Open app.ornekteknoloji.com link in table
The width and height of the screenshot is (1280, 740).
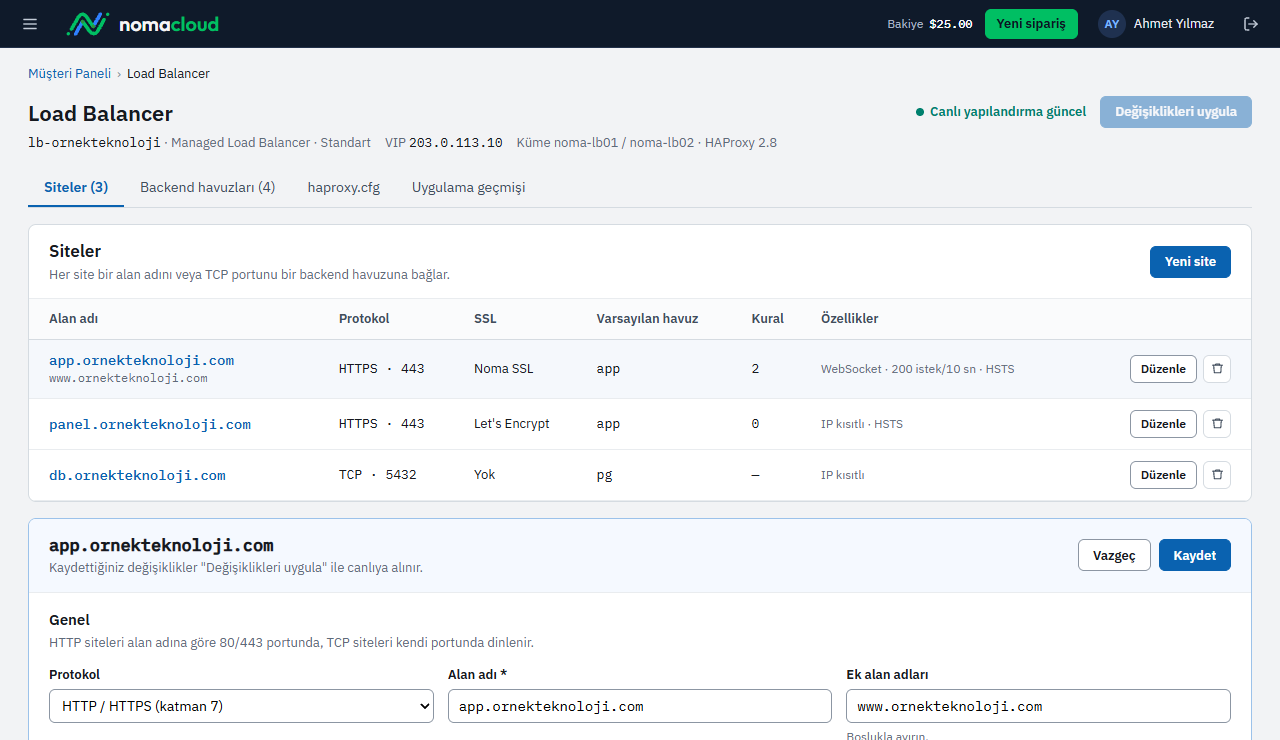pos(141,360)
